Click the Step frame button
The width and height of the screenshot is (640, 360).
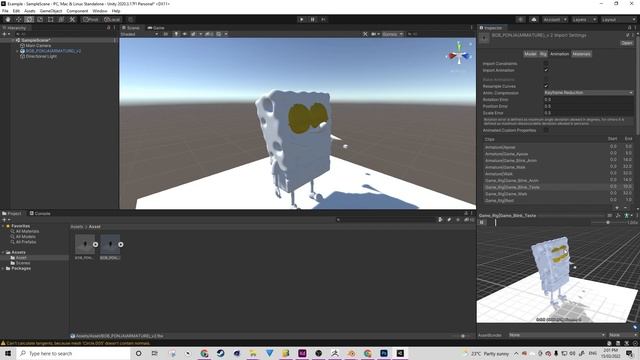[x=323, y=19]
